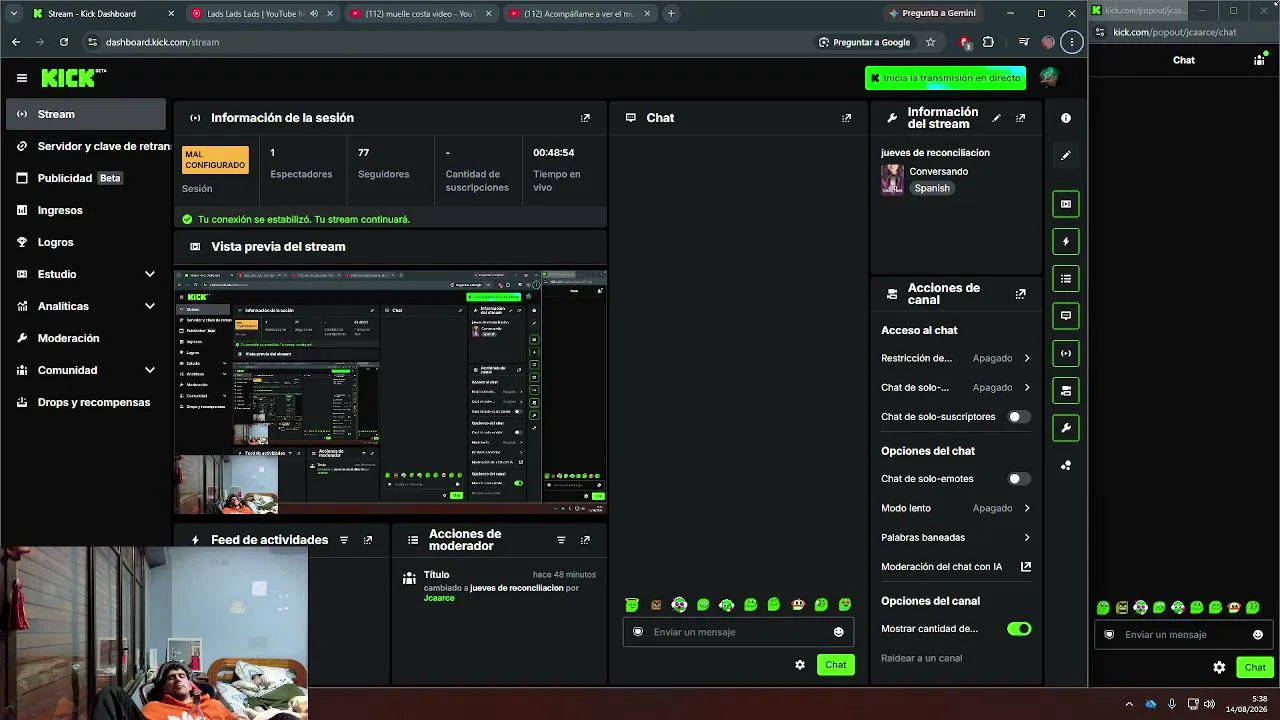
Task: Click the list icon in the right rail
Action: (1066, 279)
